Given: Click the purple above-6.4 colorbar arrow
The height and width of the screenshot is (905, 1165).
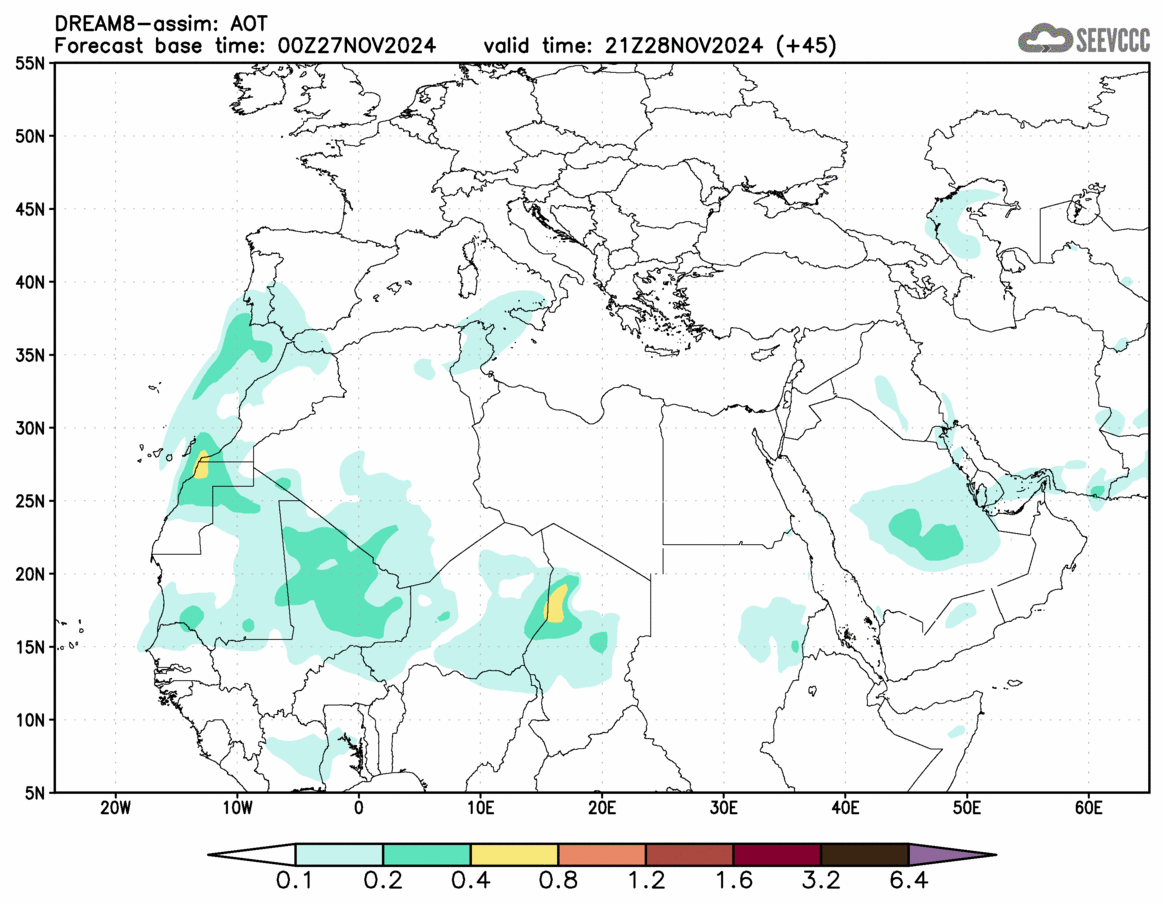Looking at the screenshot, I should 952,854.
